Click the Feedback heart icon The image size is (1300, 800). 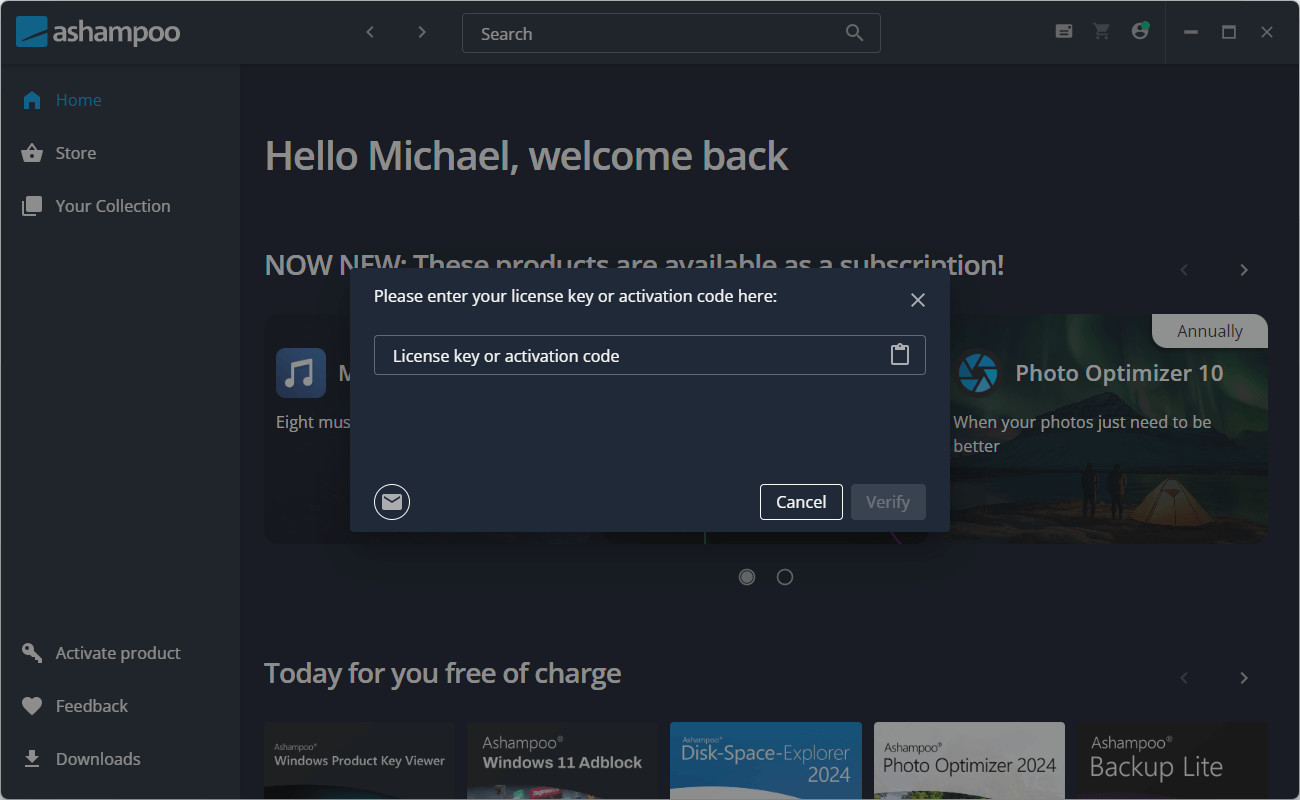tap(32, 706)
